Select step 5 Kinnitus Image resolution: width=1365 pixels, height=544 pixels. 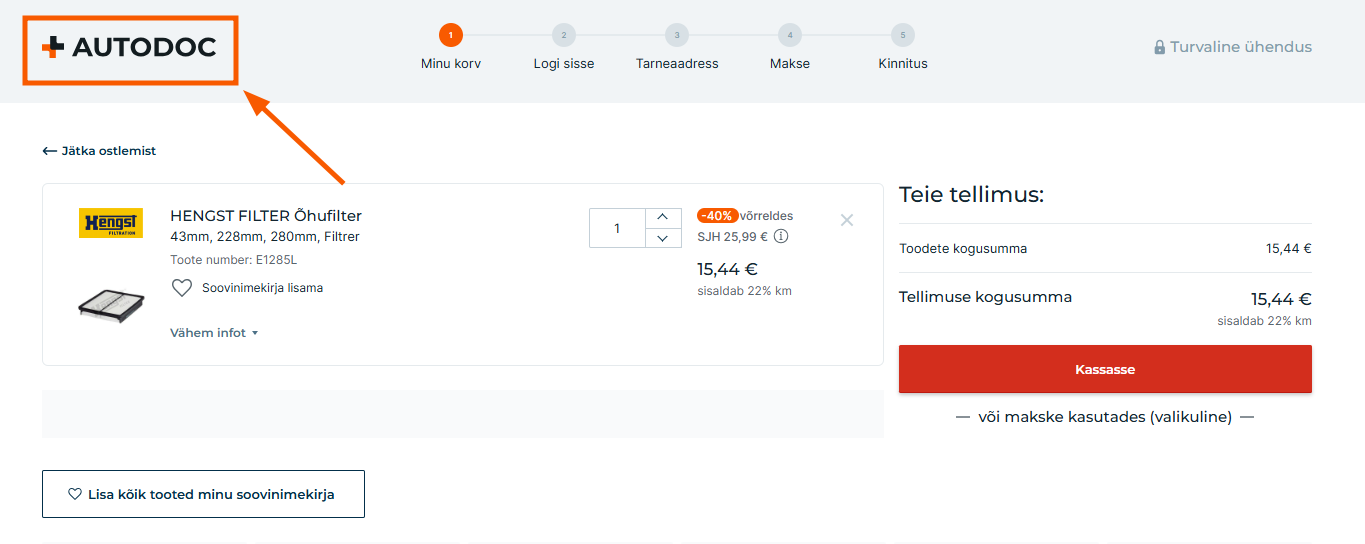(x=903, y=36)
